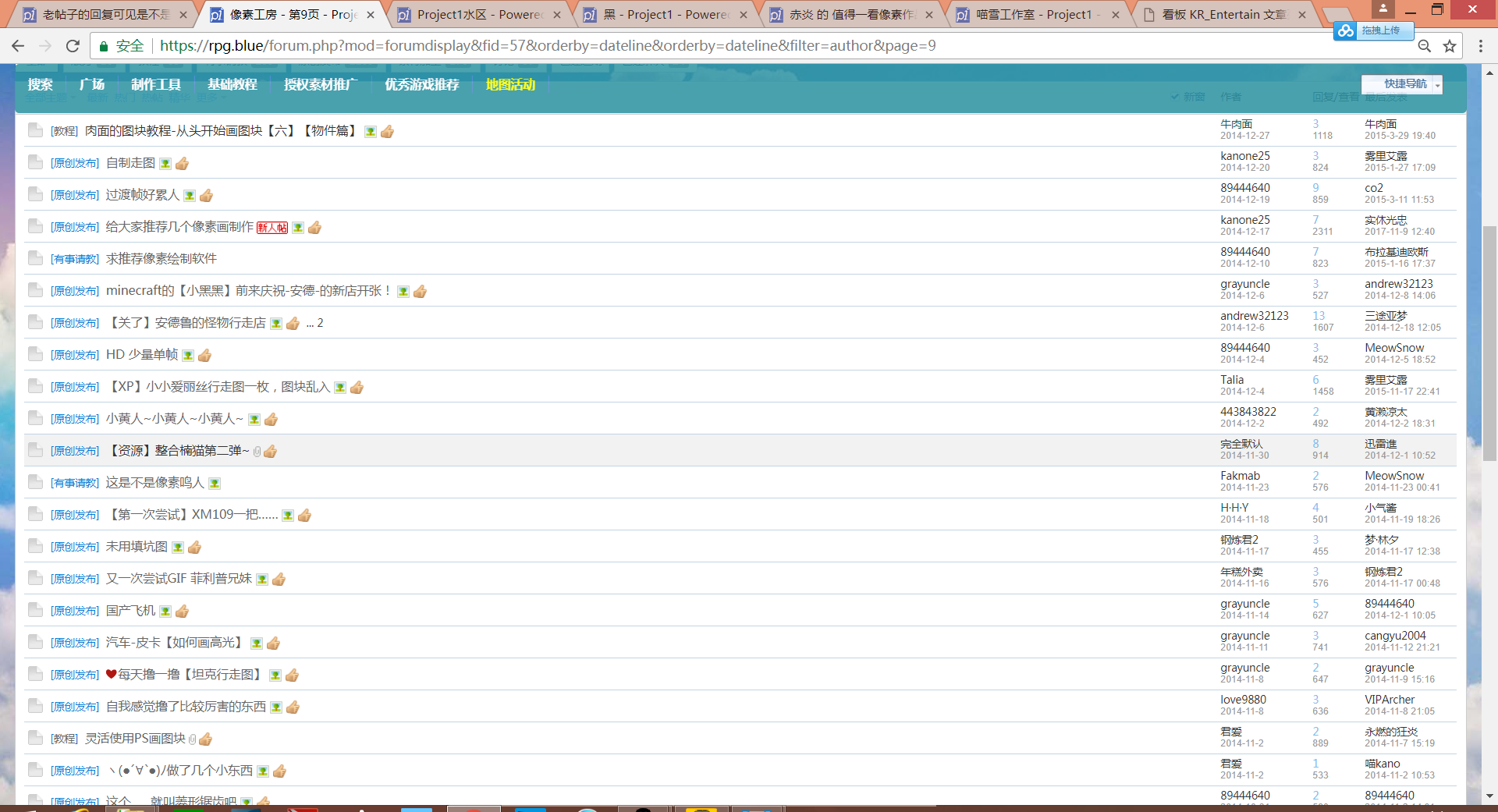Screen dimensions: 1498x812
Task: Switch to Project1水区 browser tab
Action: [479, 14]
